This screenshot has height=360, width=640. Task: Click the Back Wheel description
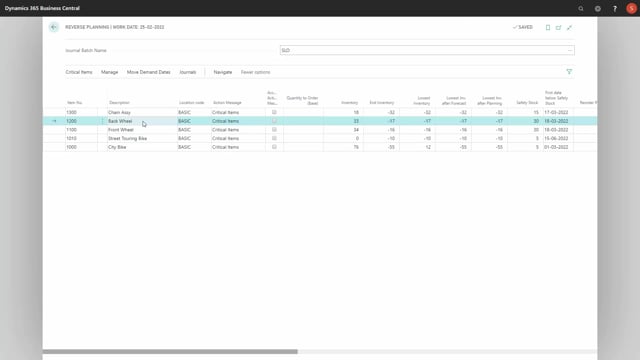pos(120,121)
